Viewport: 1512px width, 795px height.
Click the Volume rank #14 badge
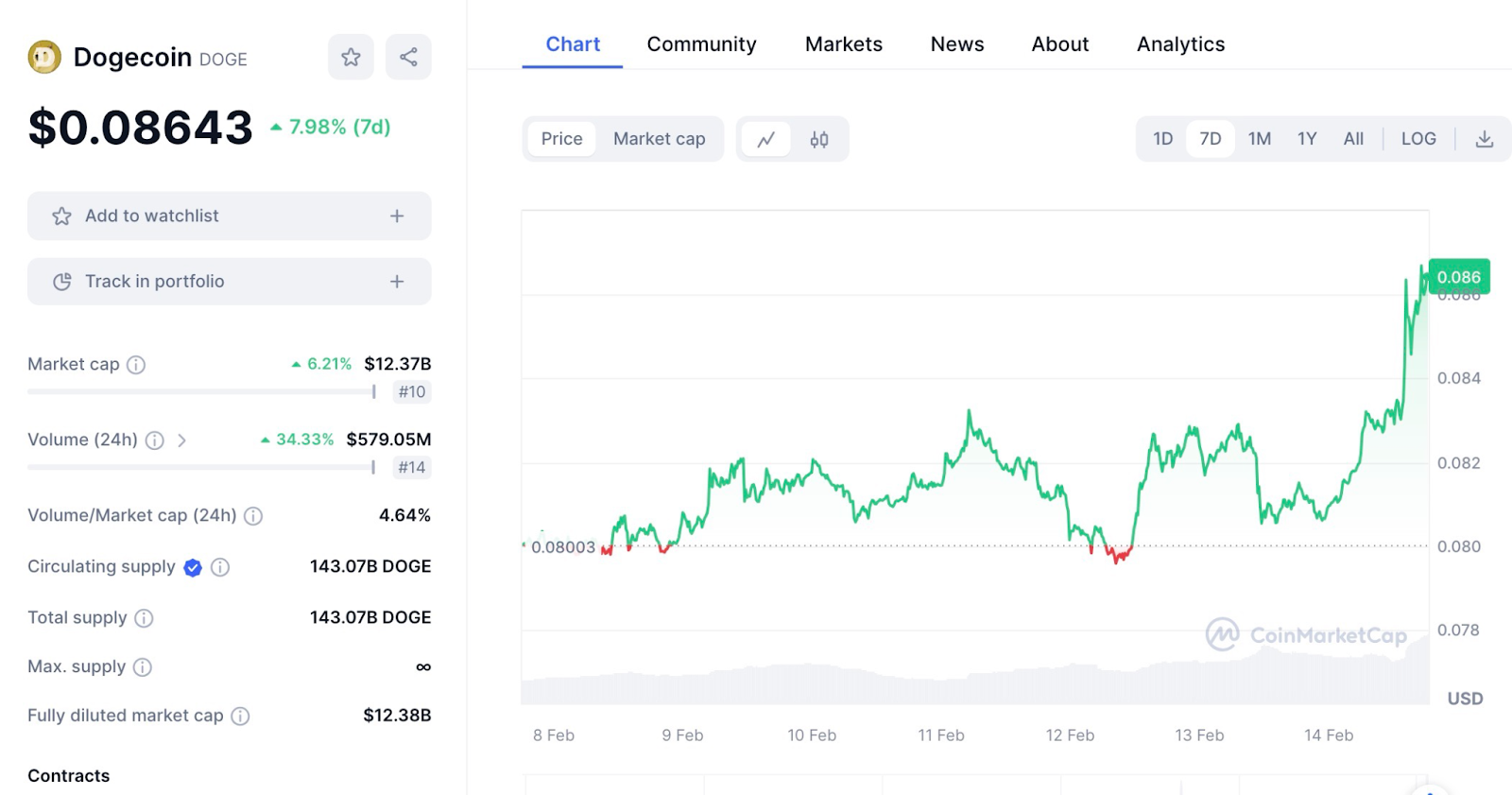coord(412,468)
